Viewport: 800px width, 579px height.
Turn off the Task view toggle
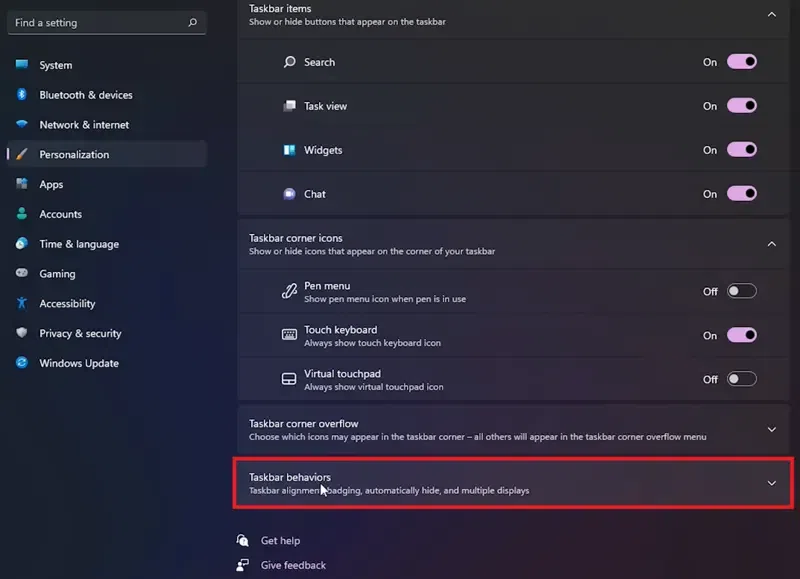pyautogui.click(x=742, y=106)
